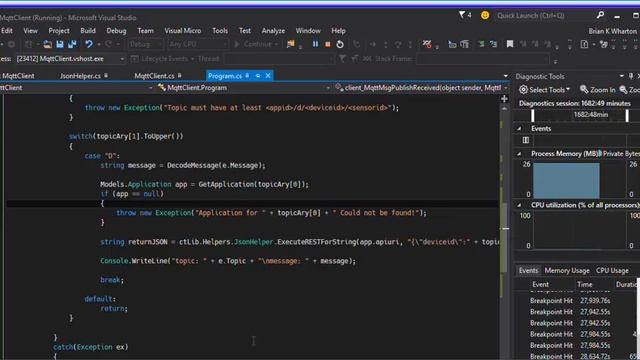Open Diagnostic Tools window position dropdown
The height and width of the screenshot is (360, 640).
click(622, 76)
